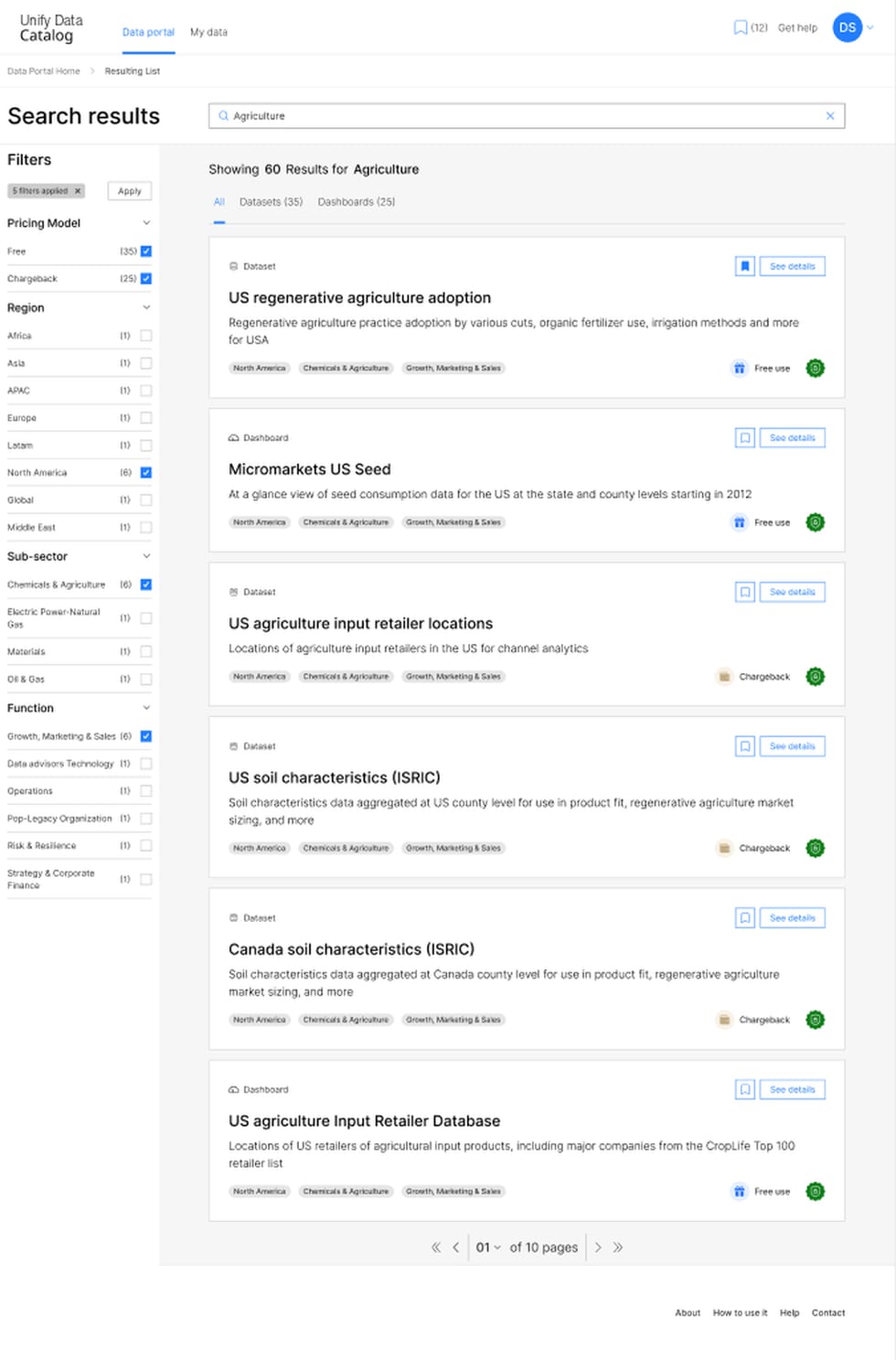The image size is (896, 1360).
Task: Open the Contact footer link
Action: (x=828, y=1312)
